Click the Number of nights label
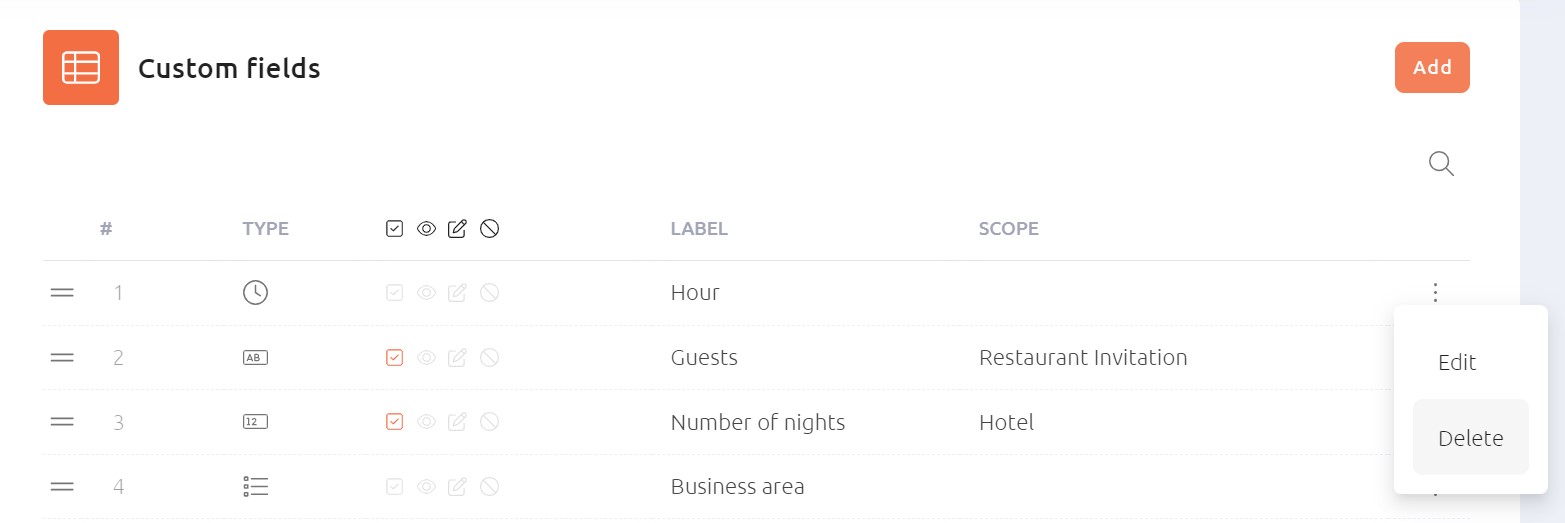 pos(758,422)
